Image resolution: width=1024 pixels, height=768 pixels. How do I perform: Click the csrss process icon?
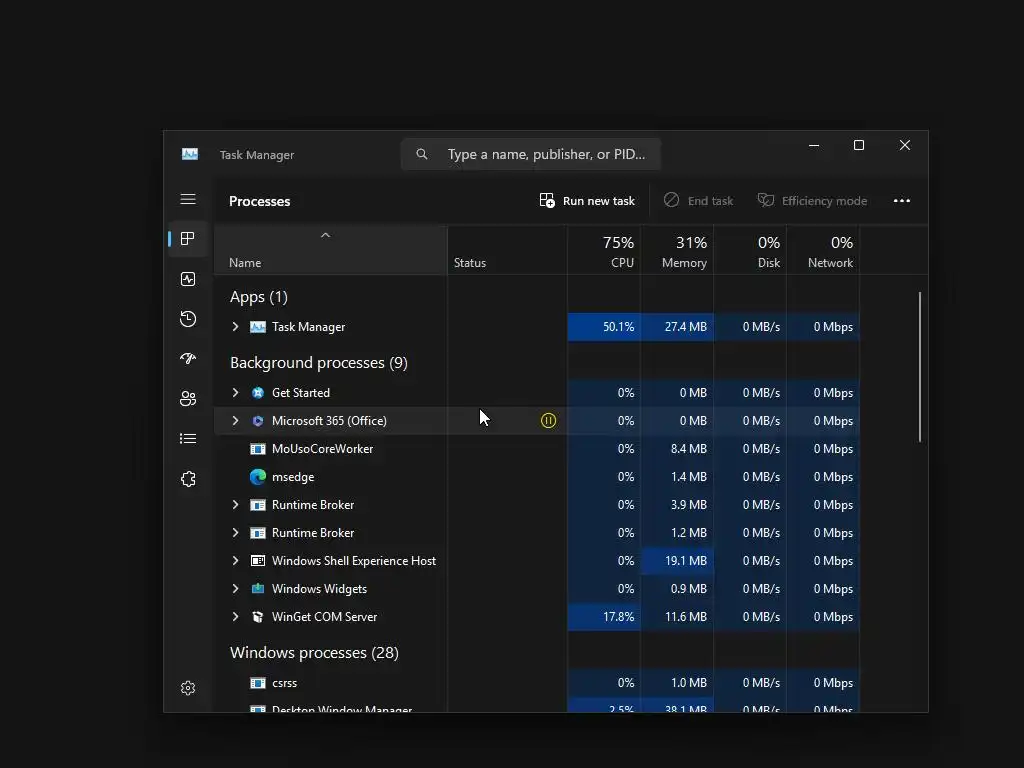tap(258, 682)
